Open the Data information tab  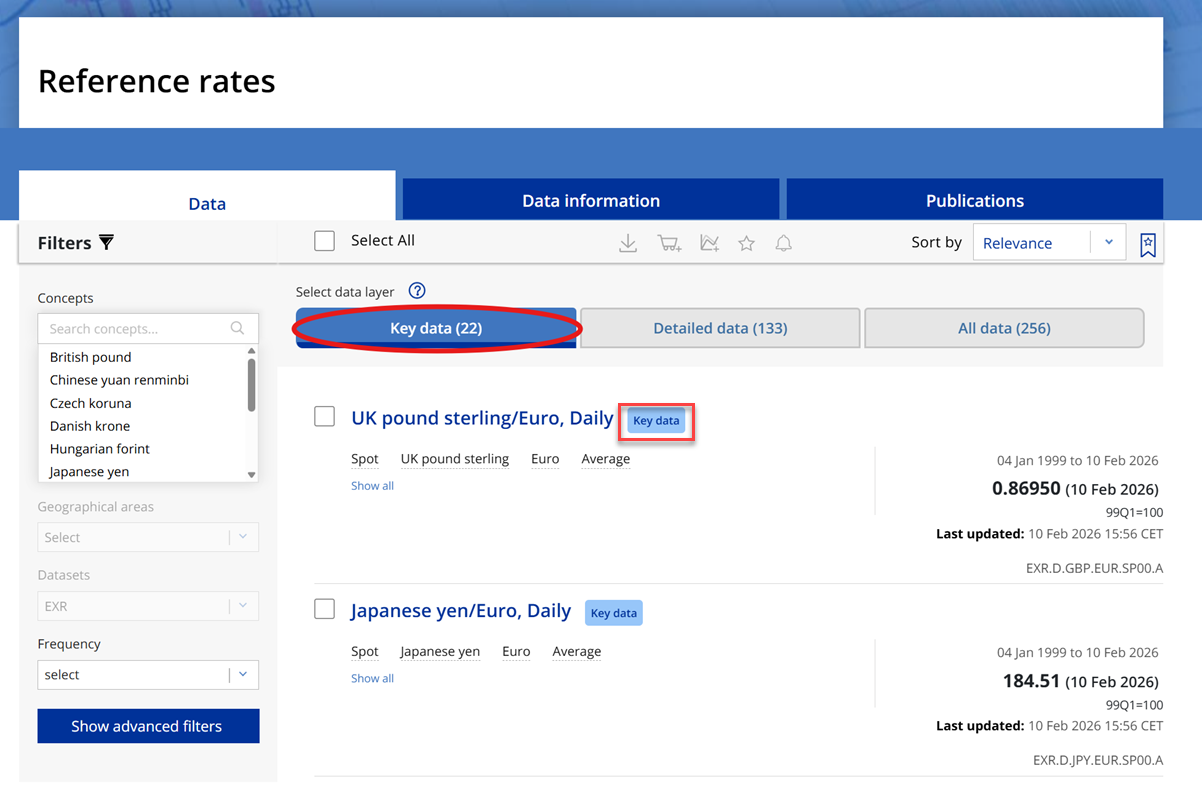click(590, 200)
